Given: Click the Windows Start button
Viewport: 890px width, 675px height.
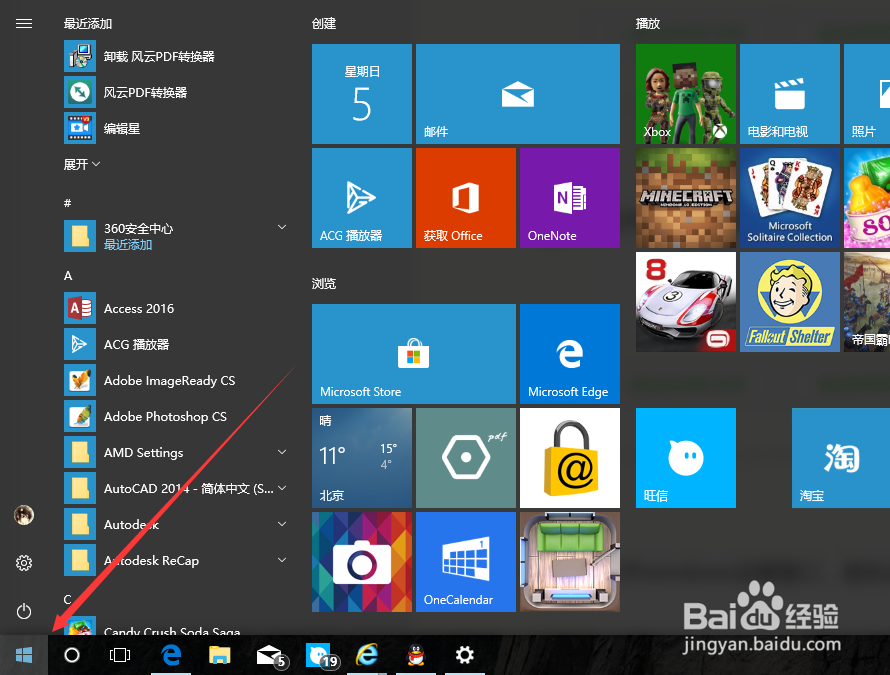Looking at the screenshot, I should pos(24,655).
